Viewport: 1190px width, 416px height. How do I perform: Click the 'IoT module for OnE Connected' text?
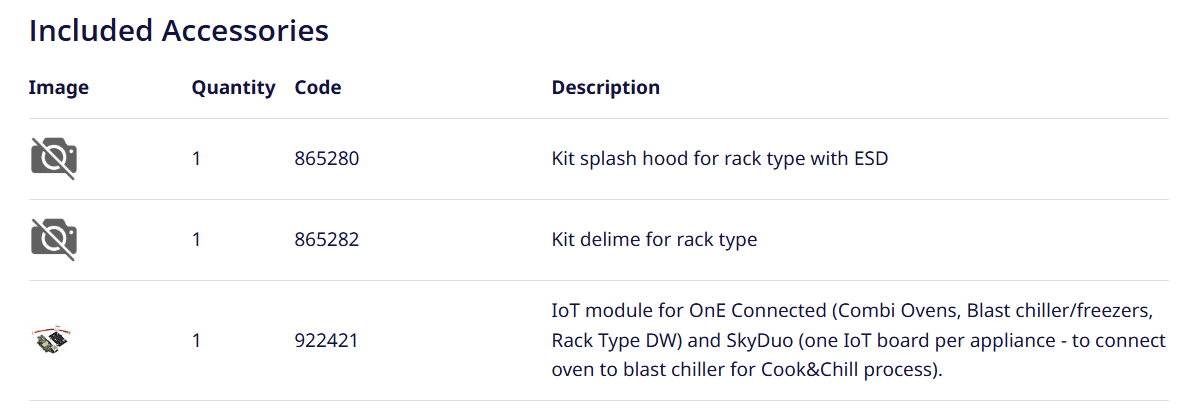[x=664, y=312]
